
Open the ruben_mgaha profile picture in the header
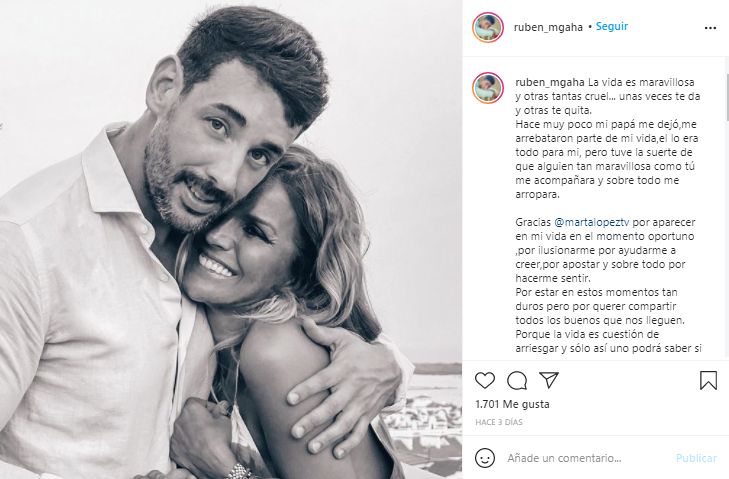tap(488, 27)
